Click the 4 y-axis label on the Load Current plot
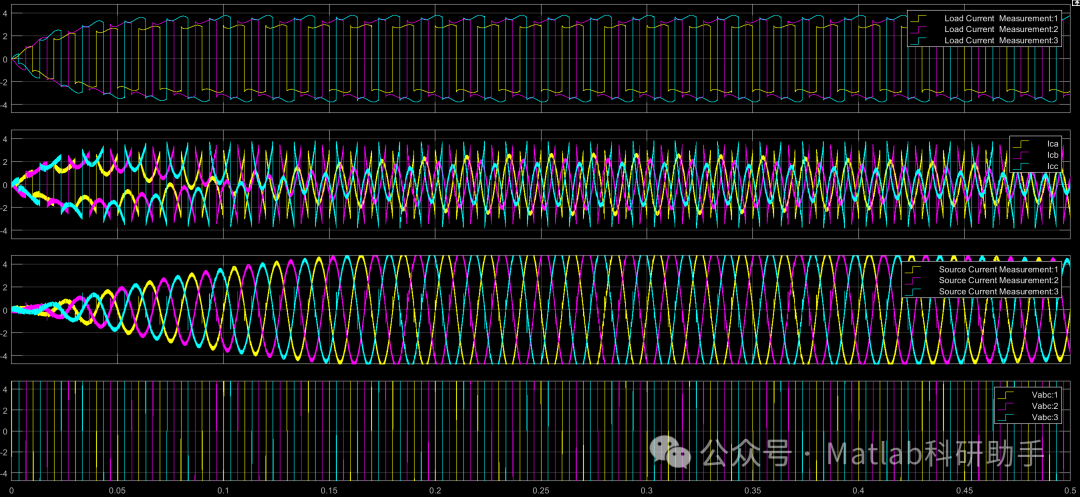1080x497 pixels. [x=6, y=14]
